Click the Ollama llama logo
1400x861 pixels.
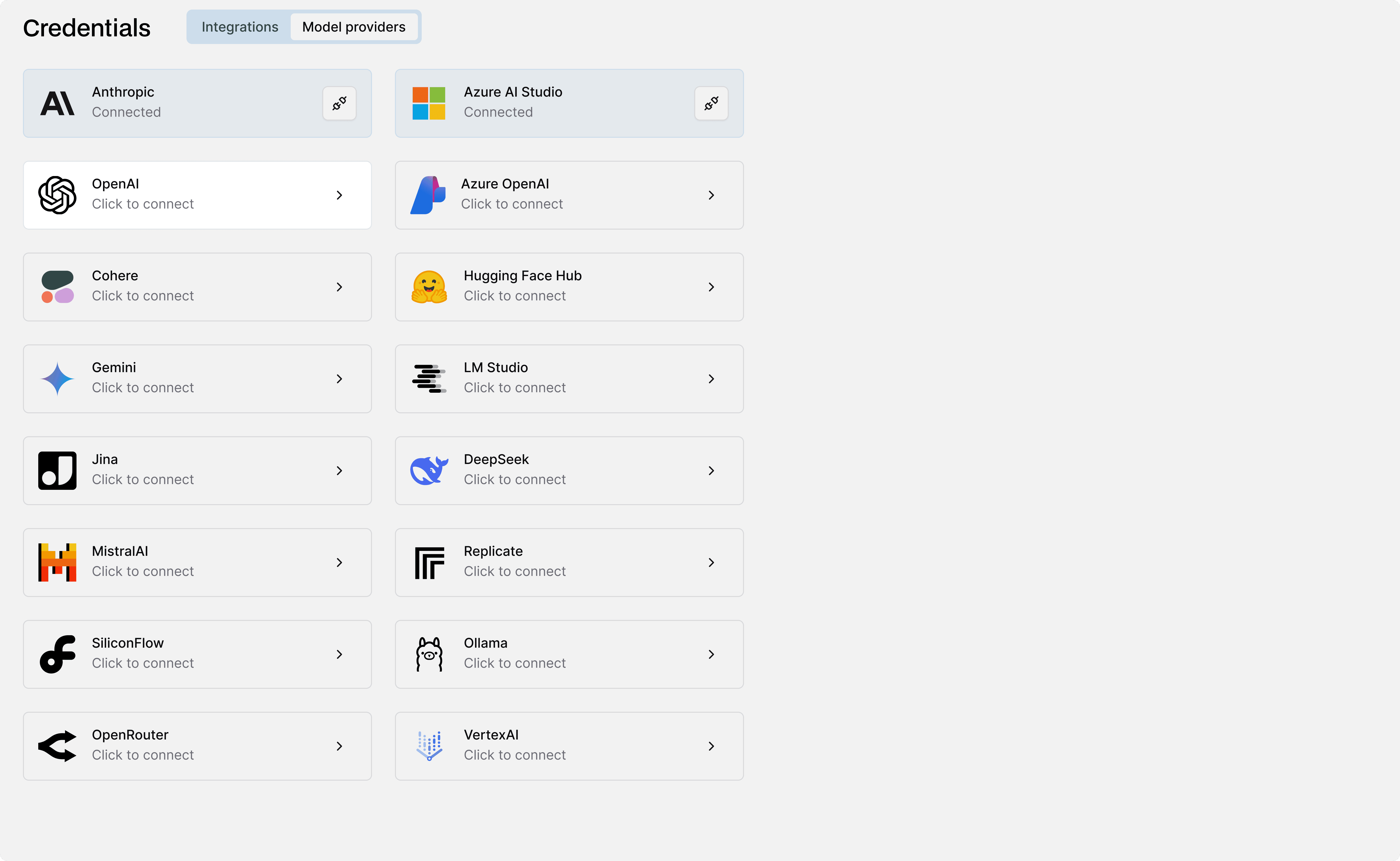coord(429,654)
